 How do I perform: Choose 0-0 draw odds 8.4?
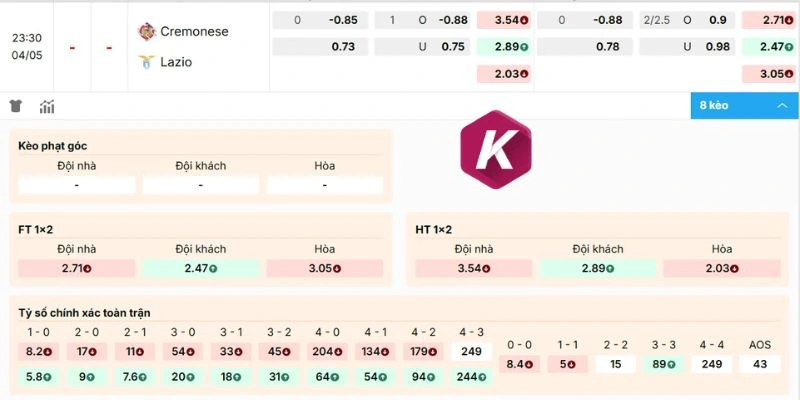tap(519, 364)
